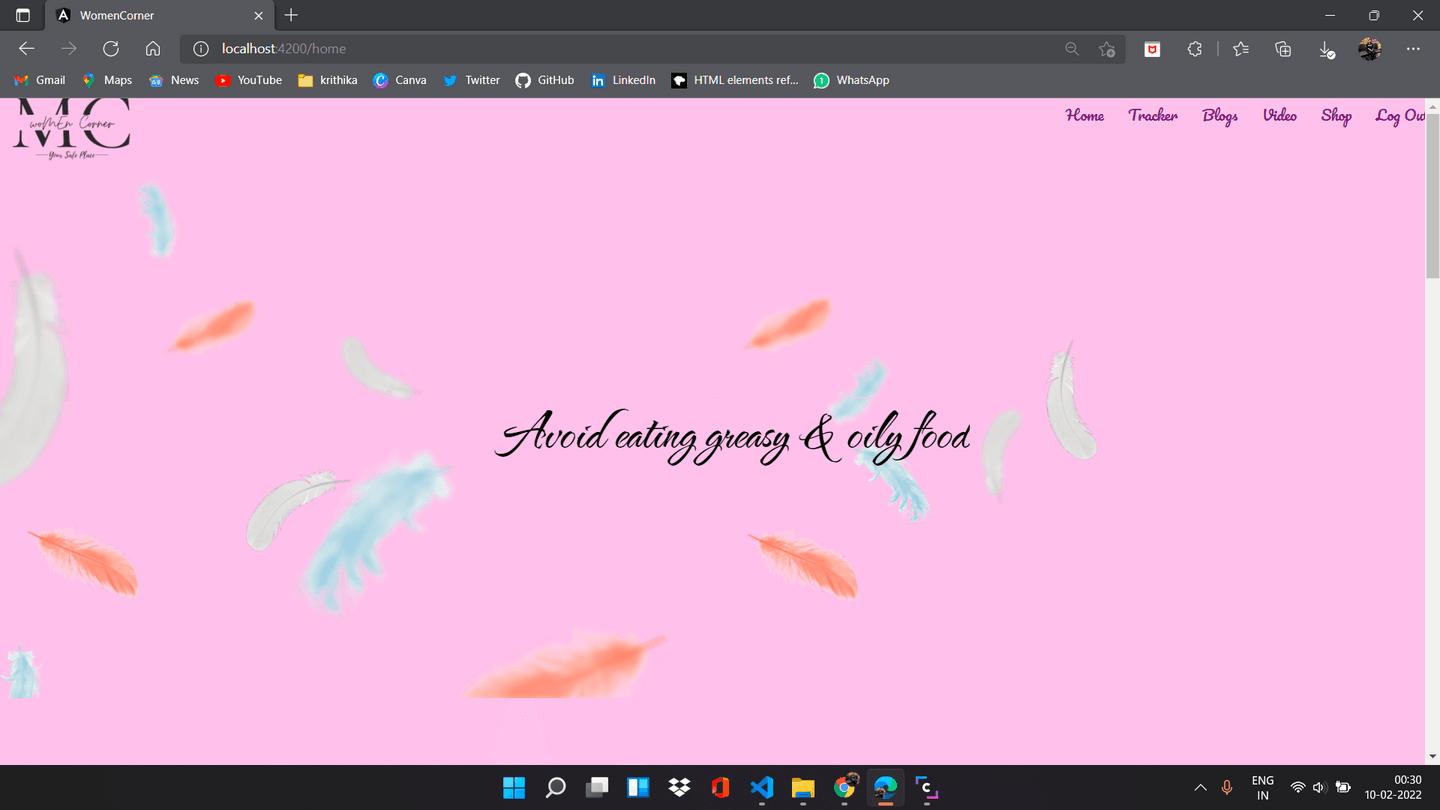The height and width of the screenshot is (810, 1440).
Task: Open the Maps bookmark
Action: [x=107, y=80]
